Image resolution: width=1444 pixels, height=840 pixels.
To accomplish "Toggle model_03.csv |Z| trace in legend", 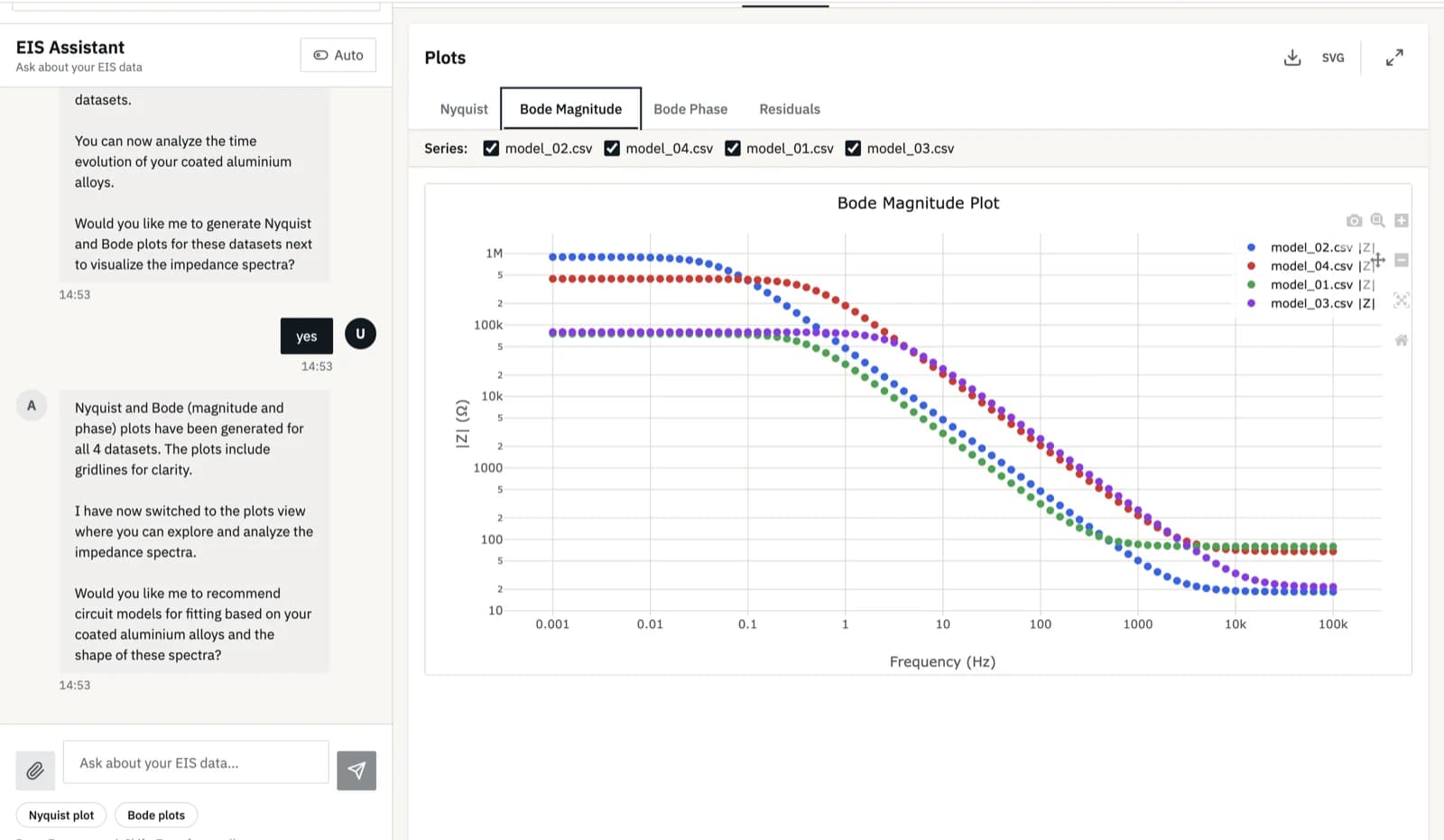I will 1310,304.
